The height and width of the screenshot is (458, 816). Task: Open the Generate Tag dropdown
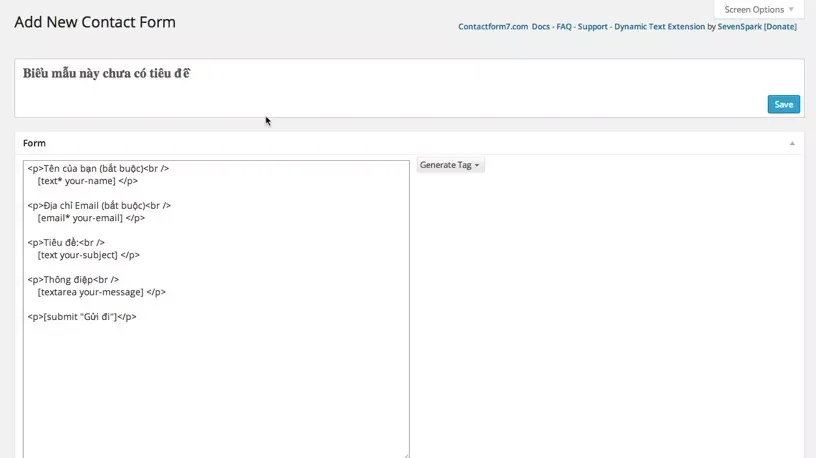pos(450,165)
